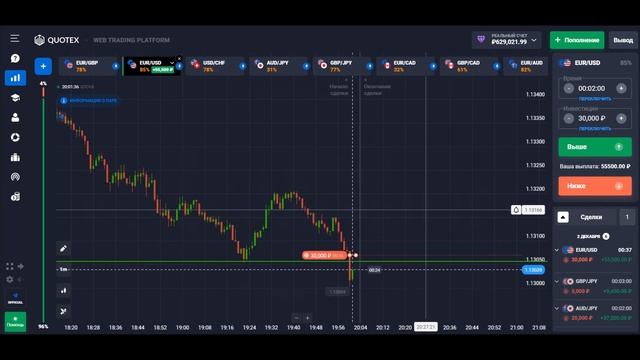Click blue circle button on USD/CHF tab
The image size is (640, 360).
click(242, 66)
